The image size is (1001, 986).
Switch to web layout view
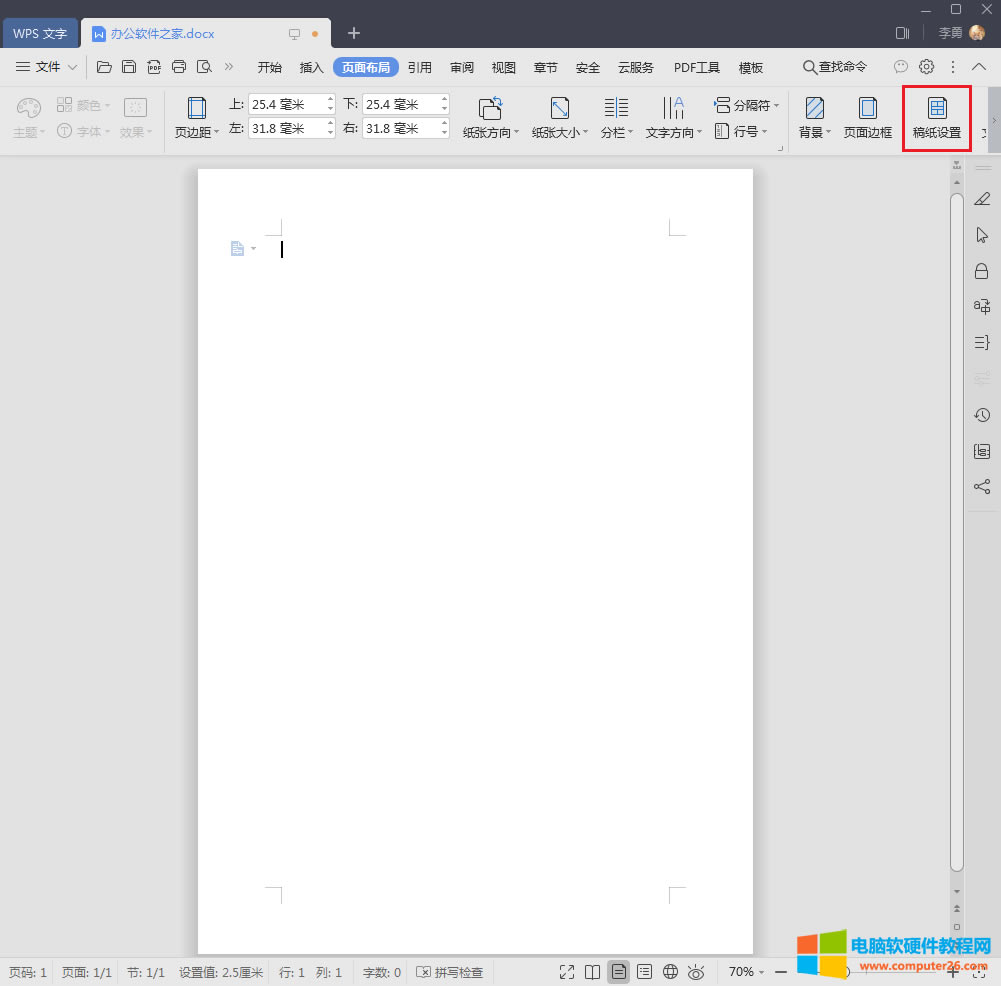[671, 972]
